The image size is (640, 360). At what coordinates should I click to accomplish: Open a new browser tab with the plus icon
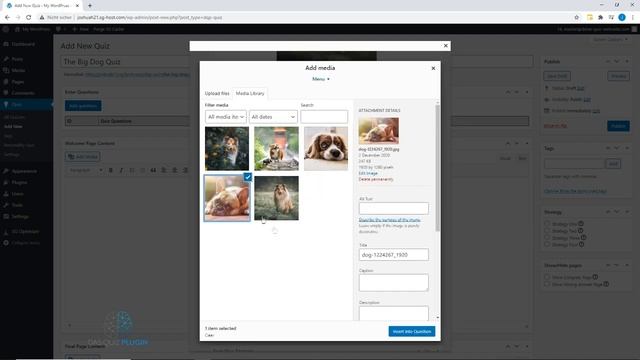(x=90, y=6)
